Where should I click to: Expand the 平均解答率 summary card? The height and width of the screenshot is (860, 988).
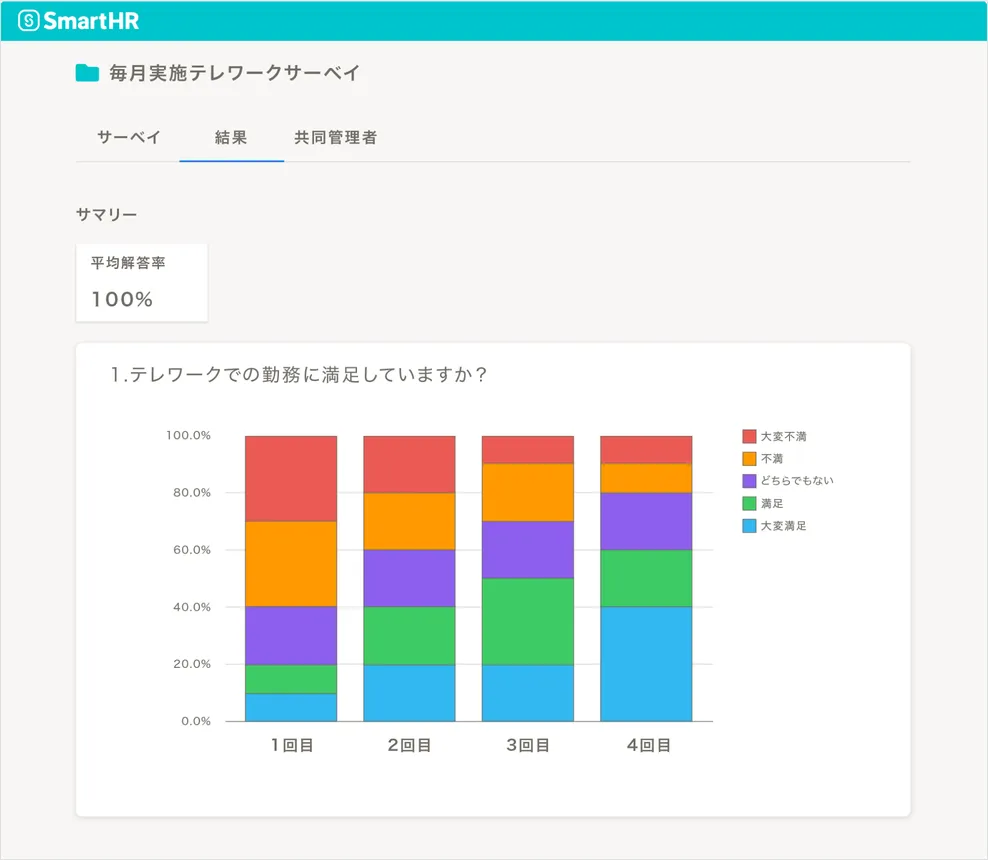point(141,282)
